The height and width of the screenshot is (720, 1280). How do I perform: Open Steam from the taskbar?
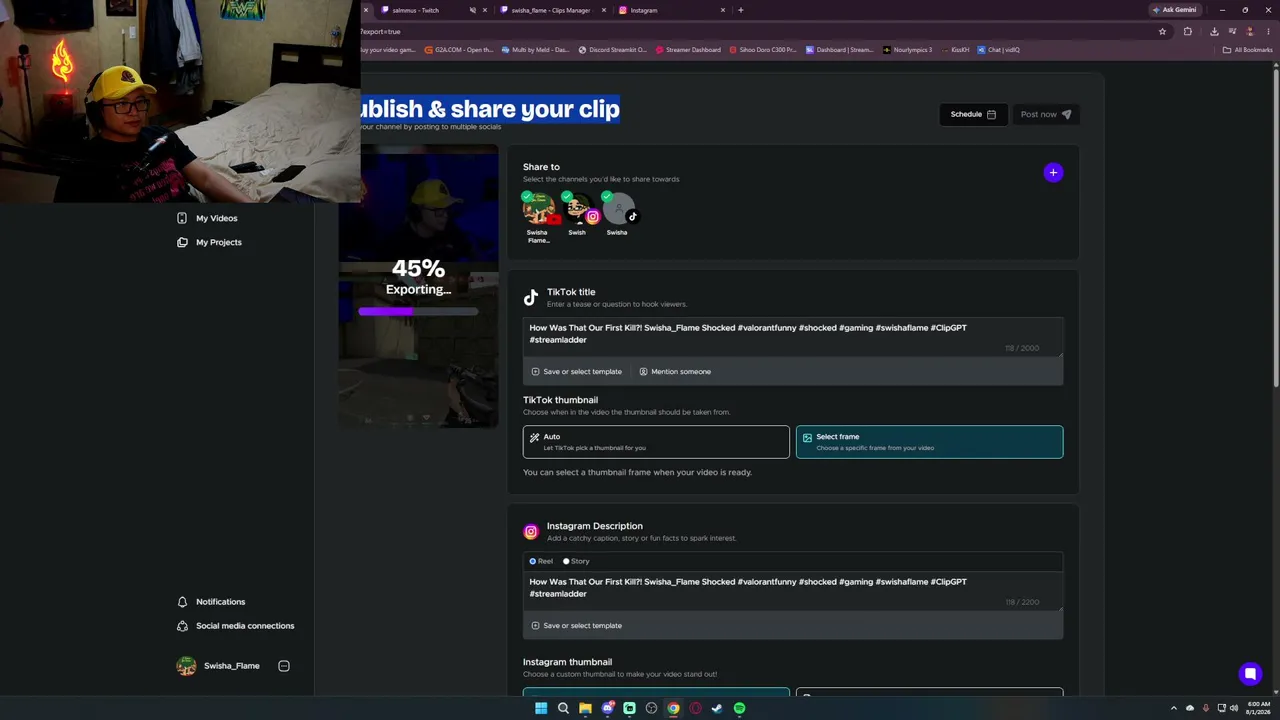tap(717, 708)
